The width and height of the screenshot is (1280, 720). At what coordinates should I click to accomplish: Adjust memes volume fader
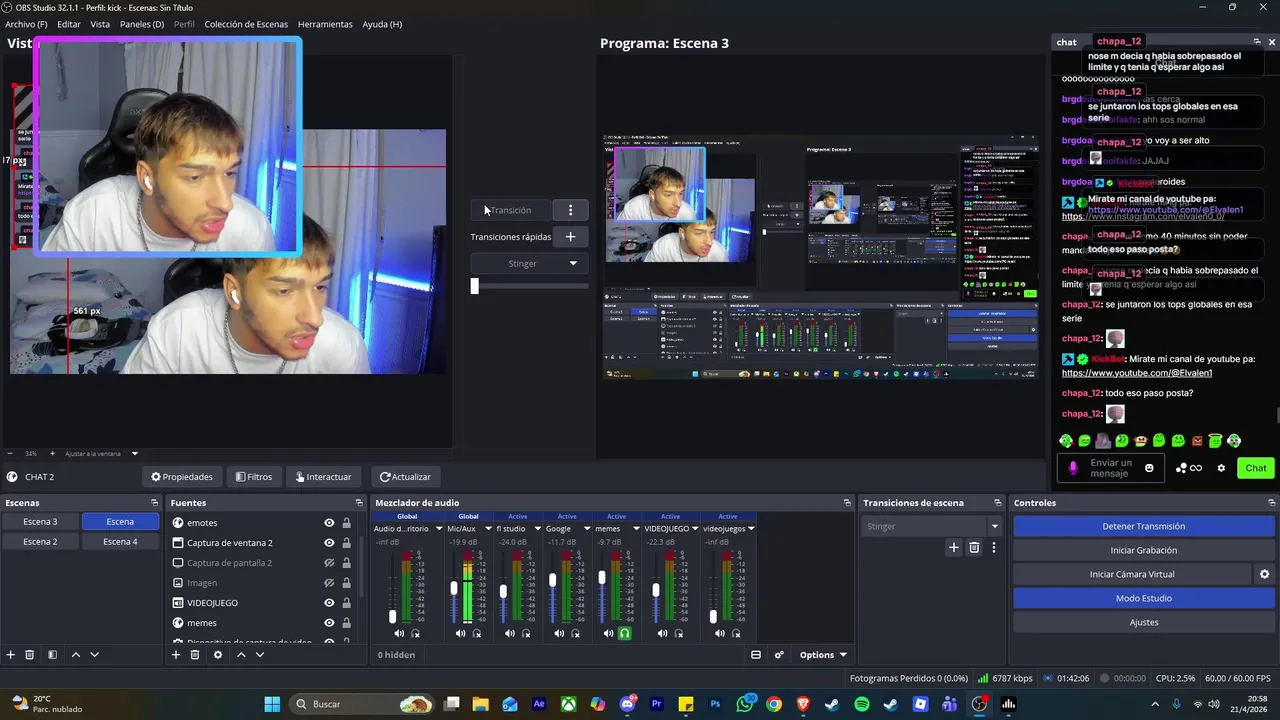(602, 578)
